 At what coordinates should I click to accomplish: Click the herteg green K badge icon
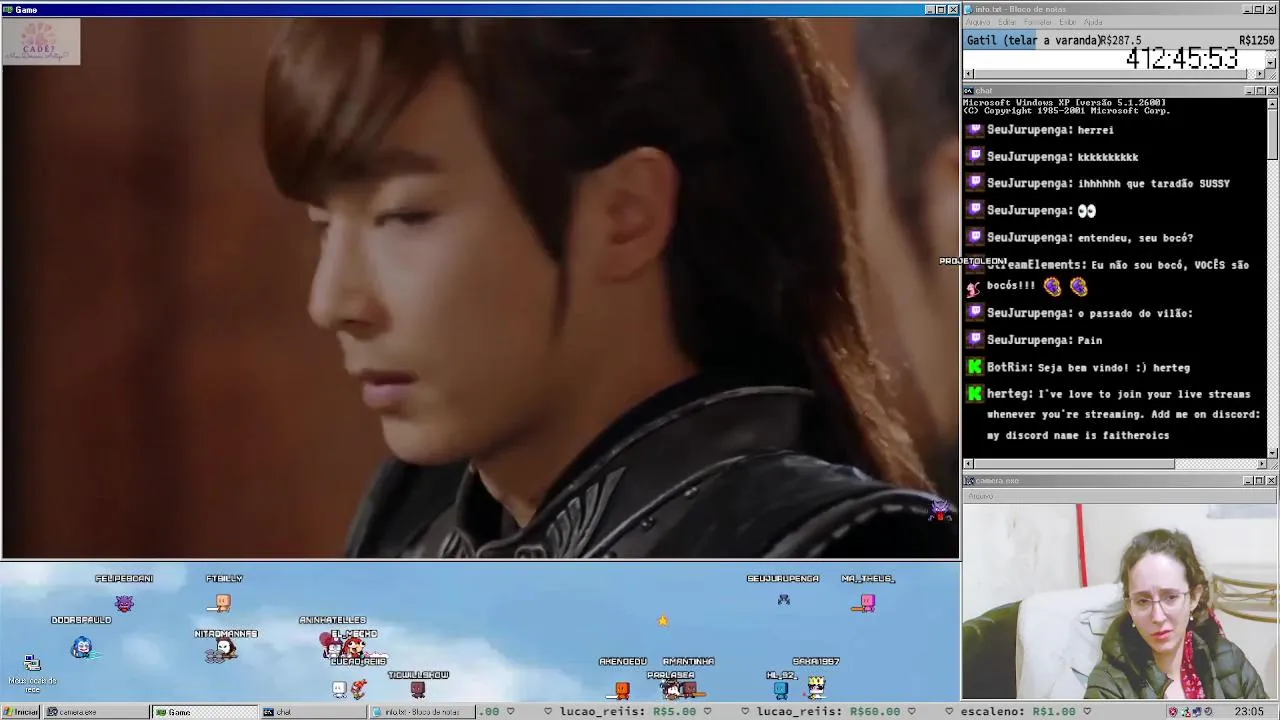975,394
